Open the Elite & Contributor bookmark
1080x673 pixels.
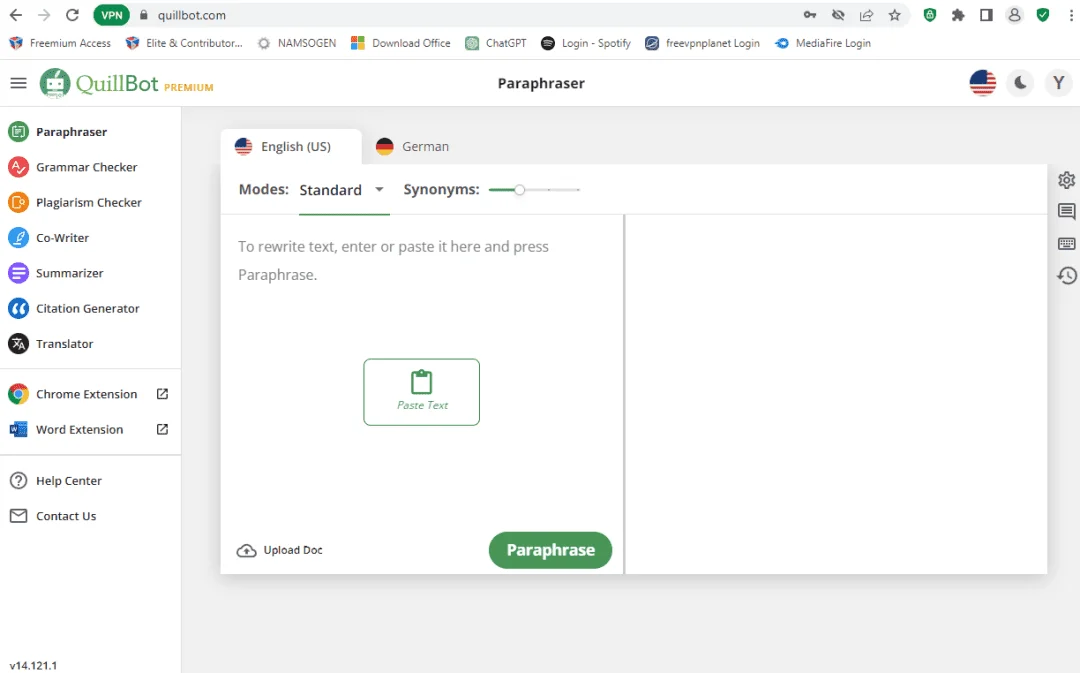point(184,43)
